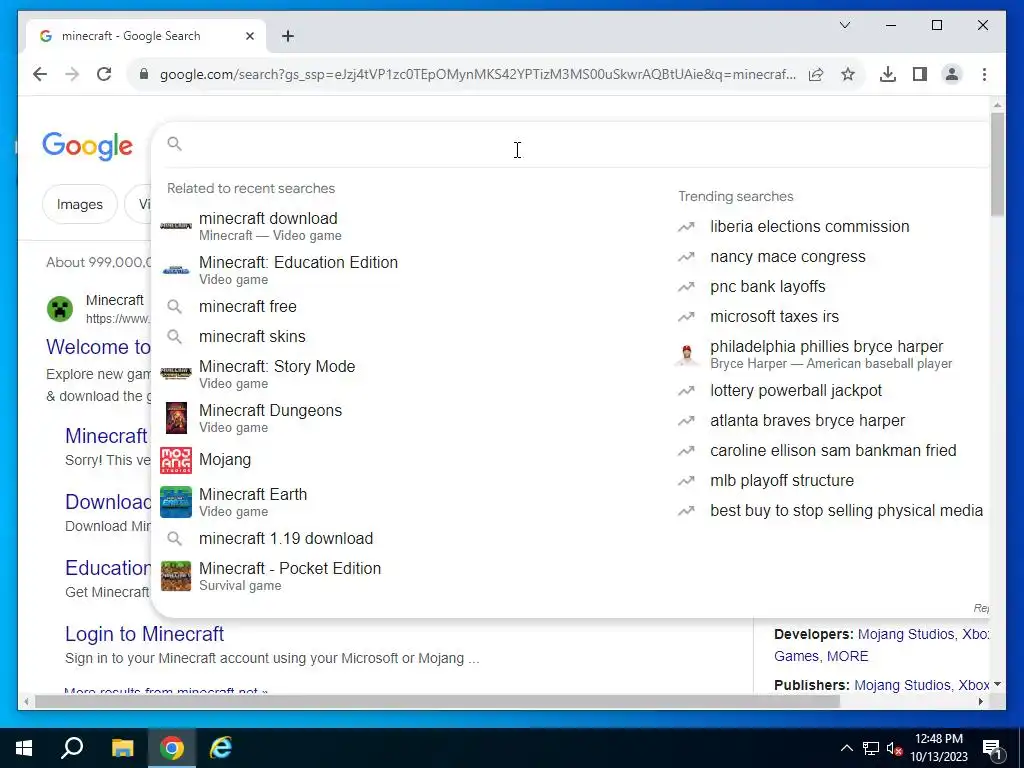The height and width of the screenshot is (768, 1024).
Task: Pick suggestion 'Minecraft Dungeons'
Action: coord(411,418)
